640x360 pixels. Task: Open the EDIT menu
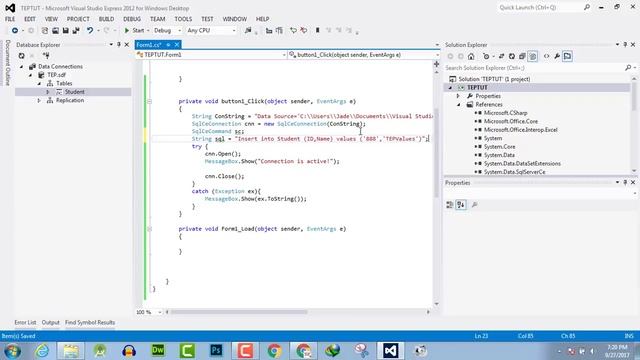(x=30, y=19)
